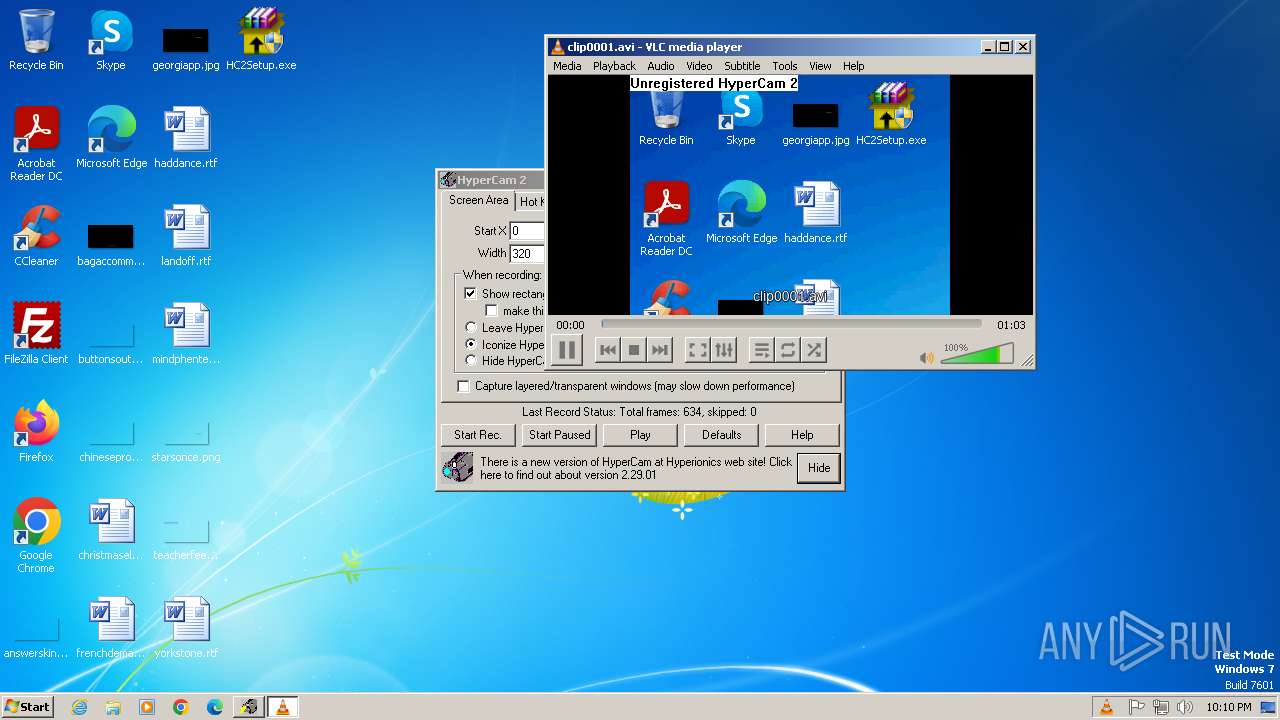The image size is (1280, 720).
Task: Adjust the VLC volume slider
Action: coord(977,354)
